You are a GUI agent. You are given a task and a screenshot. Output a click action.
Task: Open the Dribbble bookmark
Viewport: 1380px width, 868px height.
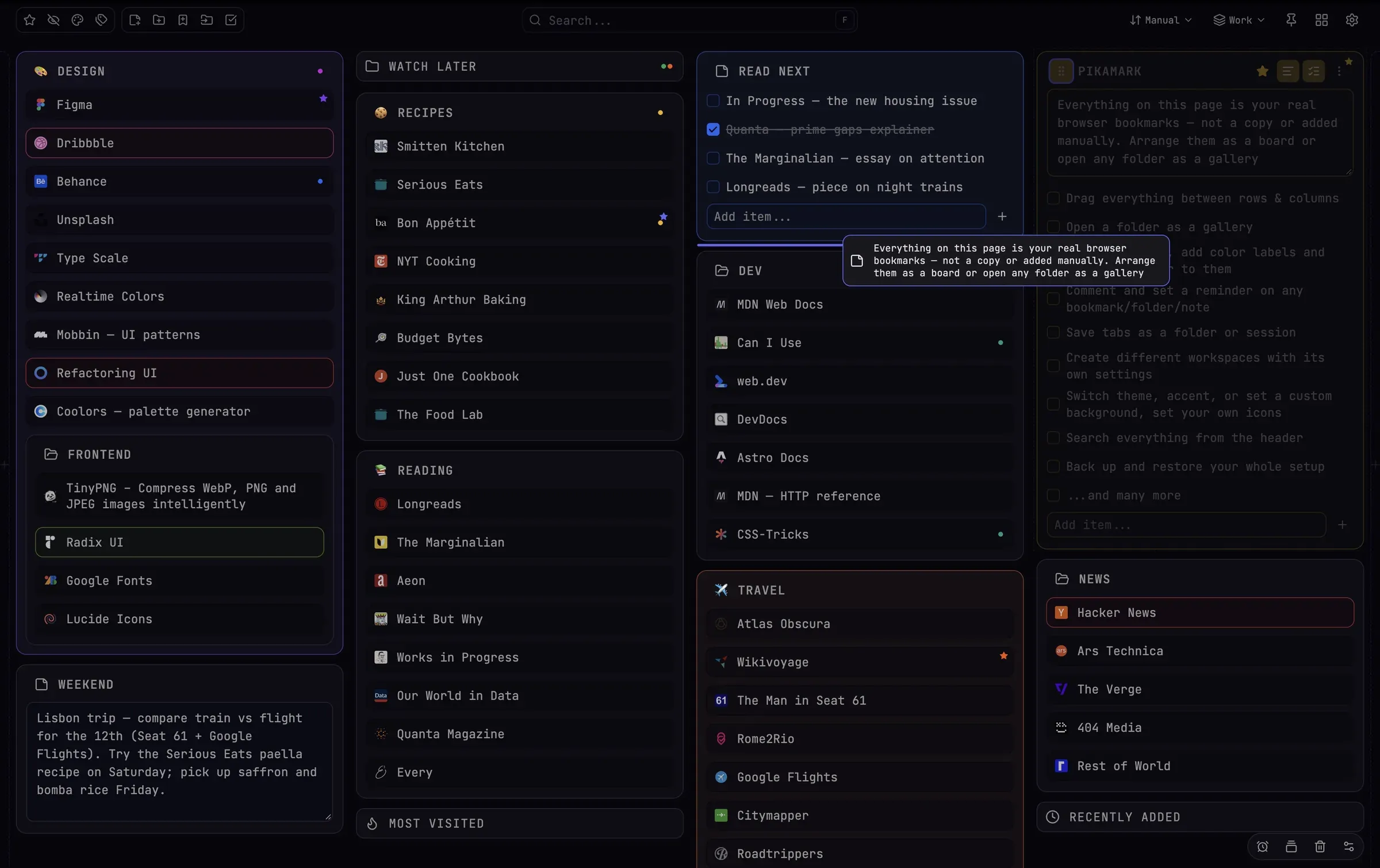tap(179, 143)
